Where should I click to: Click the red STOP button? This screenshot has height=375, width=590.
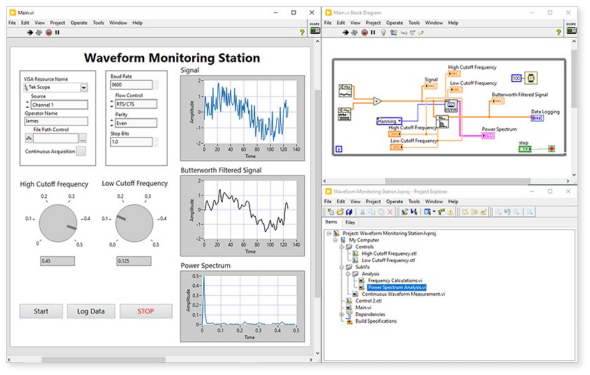pos(146,311)
